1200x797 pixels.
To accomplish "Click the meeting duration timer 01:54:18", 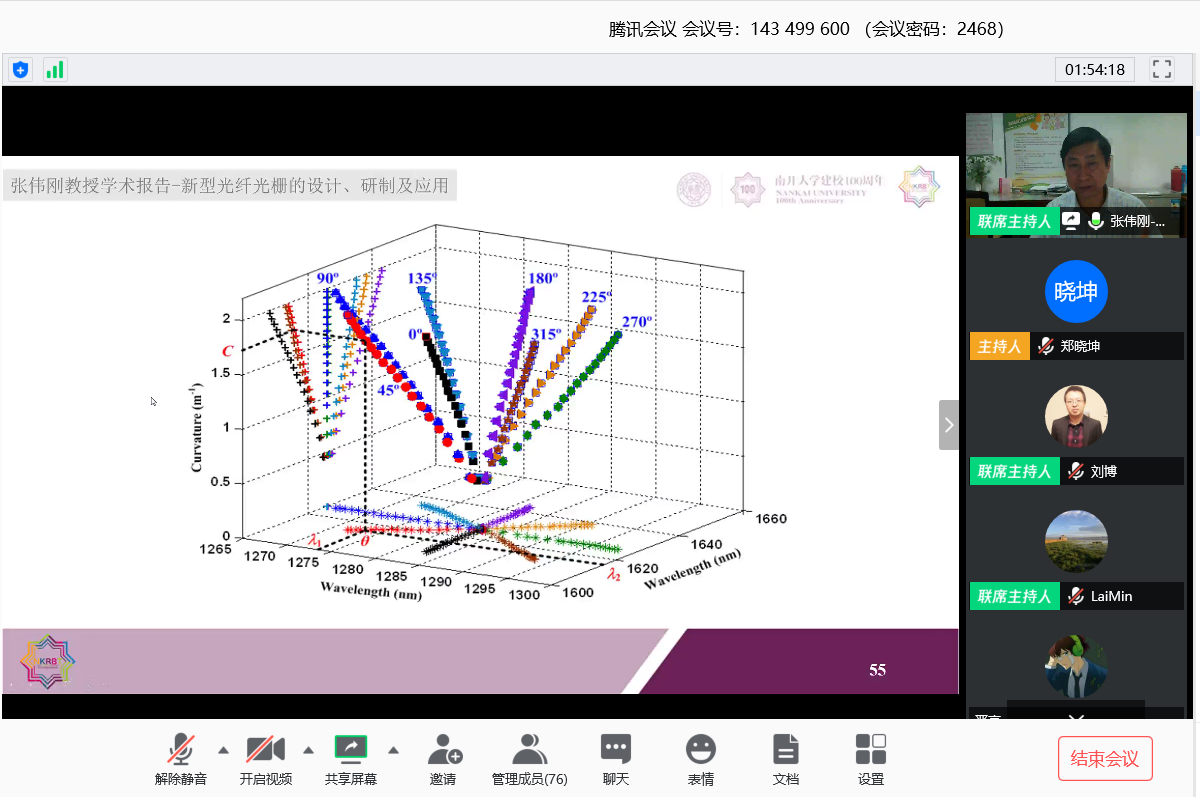I will [1095, 69].
